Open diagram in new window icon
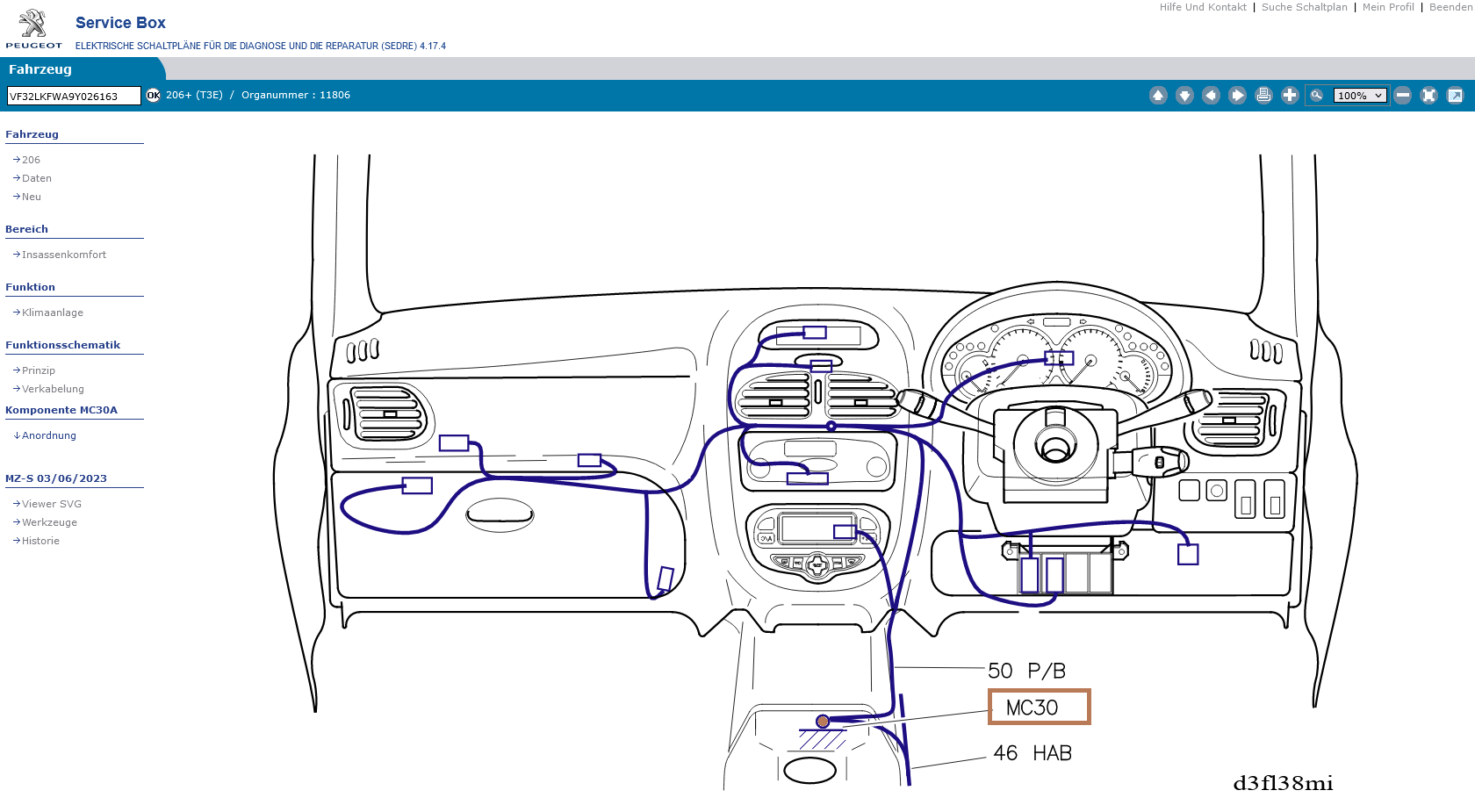Image resolution: width=1475 pixels, height=812 pixels. tap(1455, 96)
